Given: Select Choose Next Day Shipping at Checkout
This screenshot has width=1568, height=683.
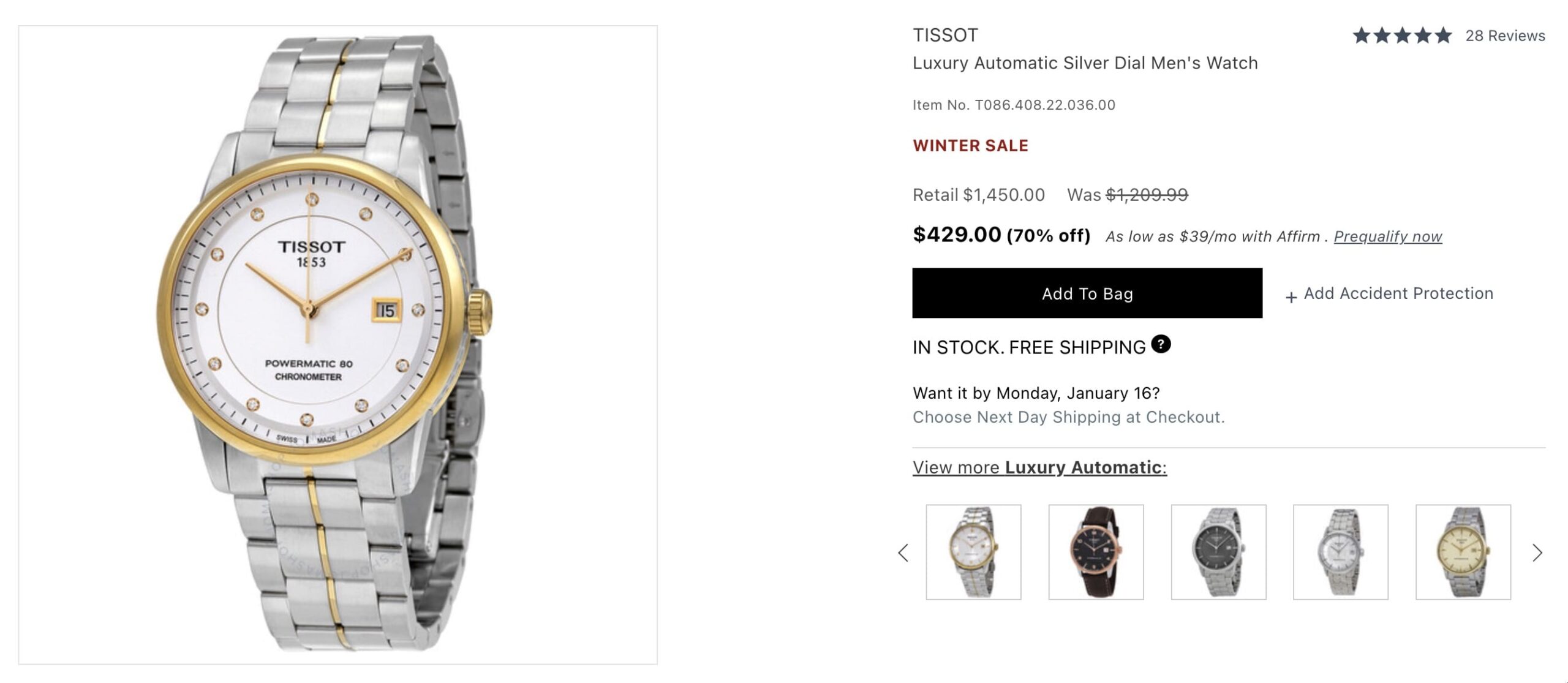Looking at the screenshot, I should pyautogui.click(x=1068, y=417).
